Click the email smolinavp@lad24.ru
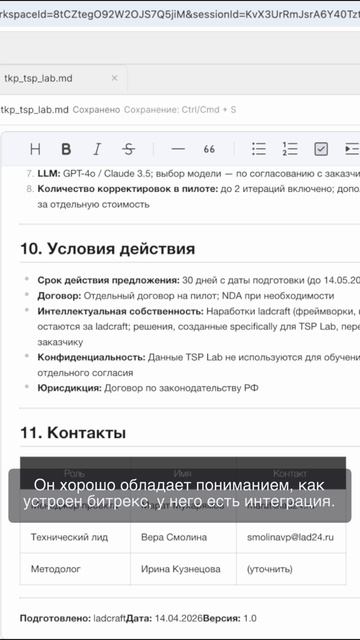This screenshot has height=640, width=360. pyautogui.click(x=290, y=537)
